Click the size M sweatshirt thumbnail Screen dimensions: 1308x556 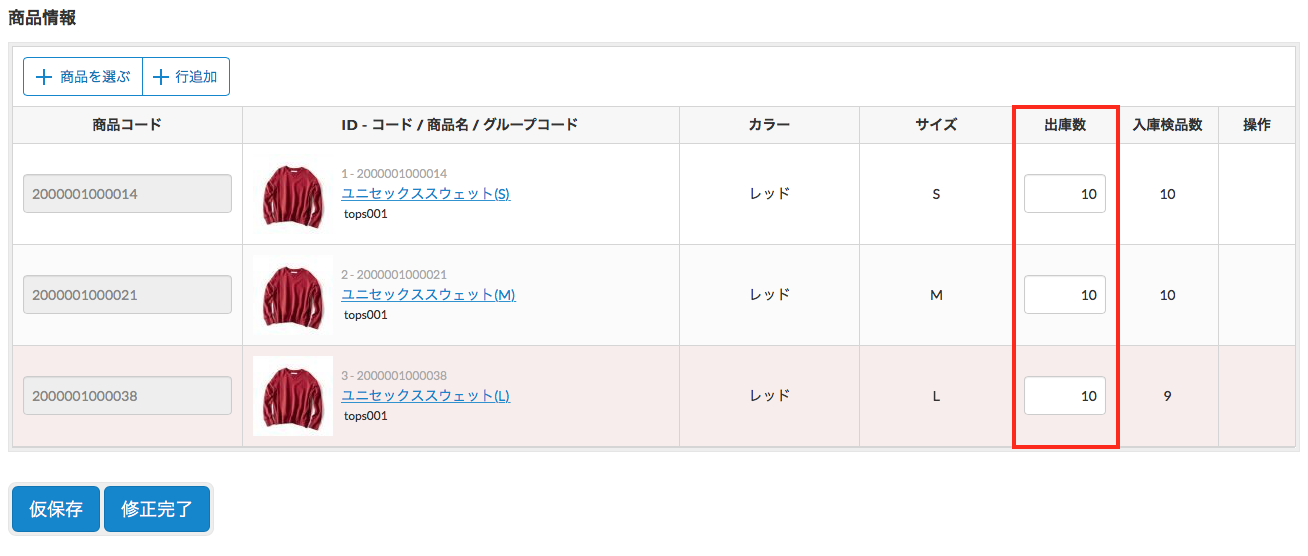coord(293,295)
